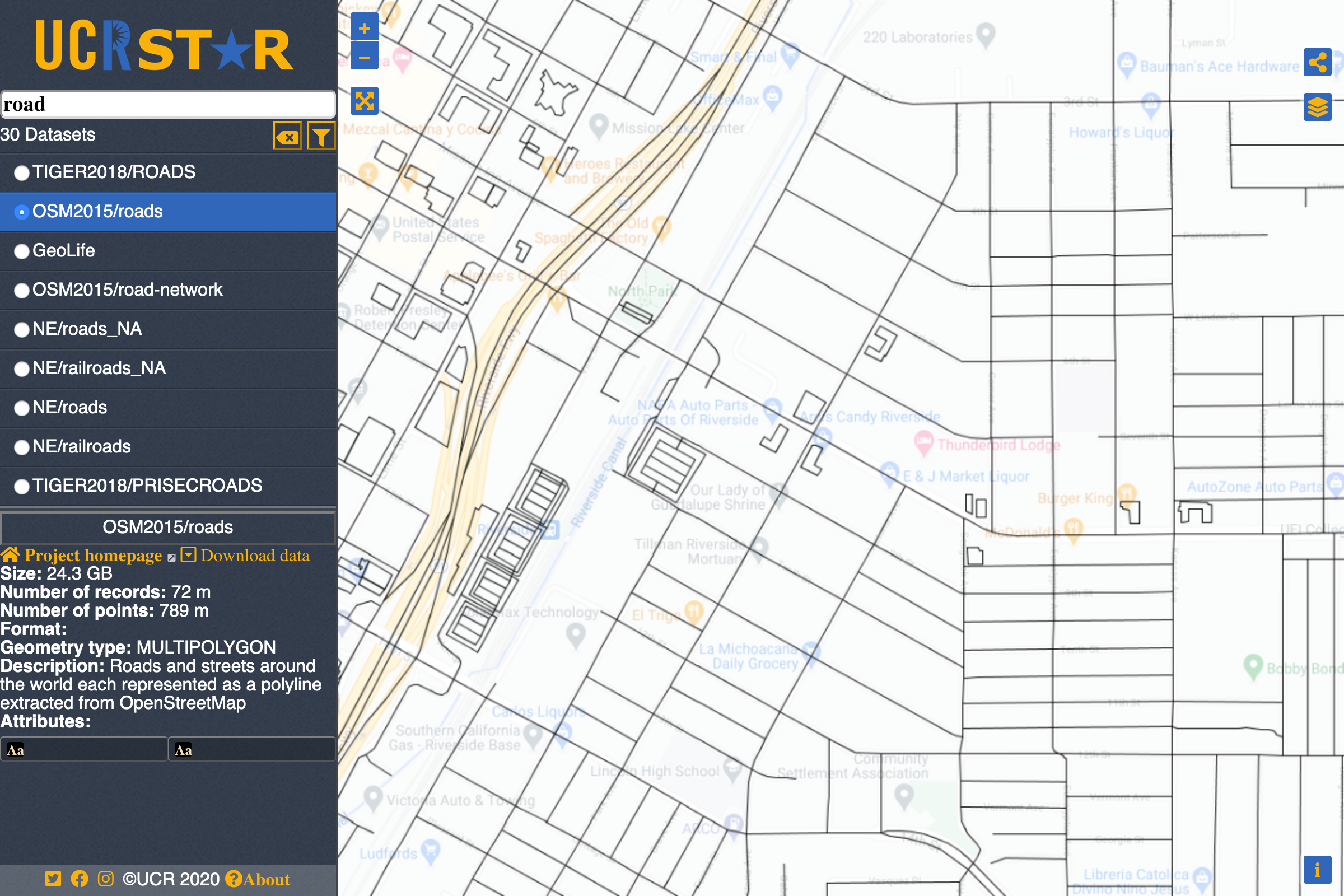The height and width of the screenshot is (896, 1344).
Task: Open the second Aa attribute dropdown
Action: (251, 749)
